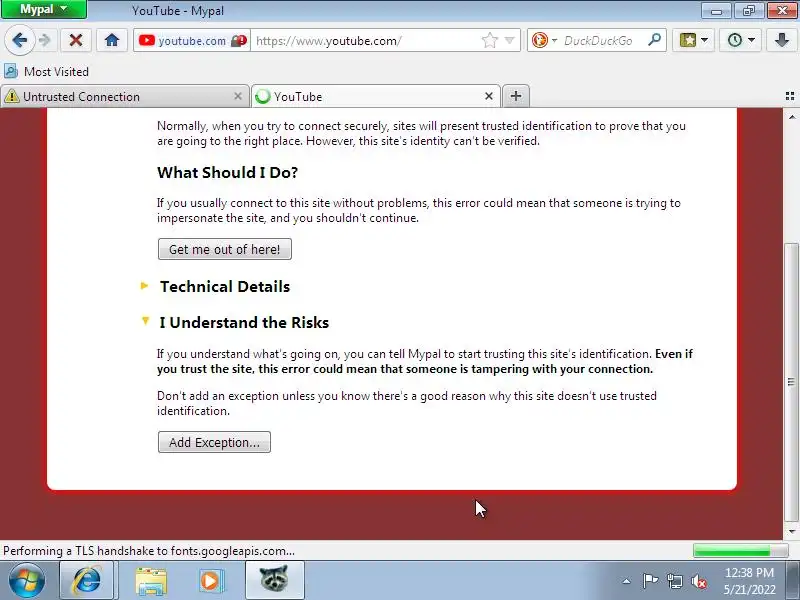Image resolution: width=800 pixels, height=600 pixels.
Task: Open a new tab with plus button
Action: click(x=516, y=96)
